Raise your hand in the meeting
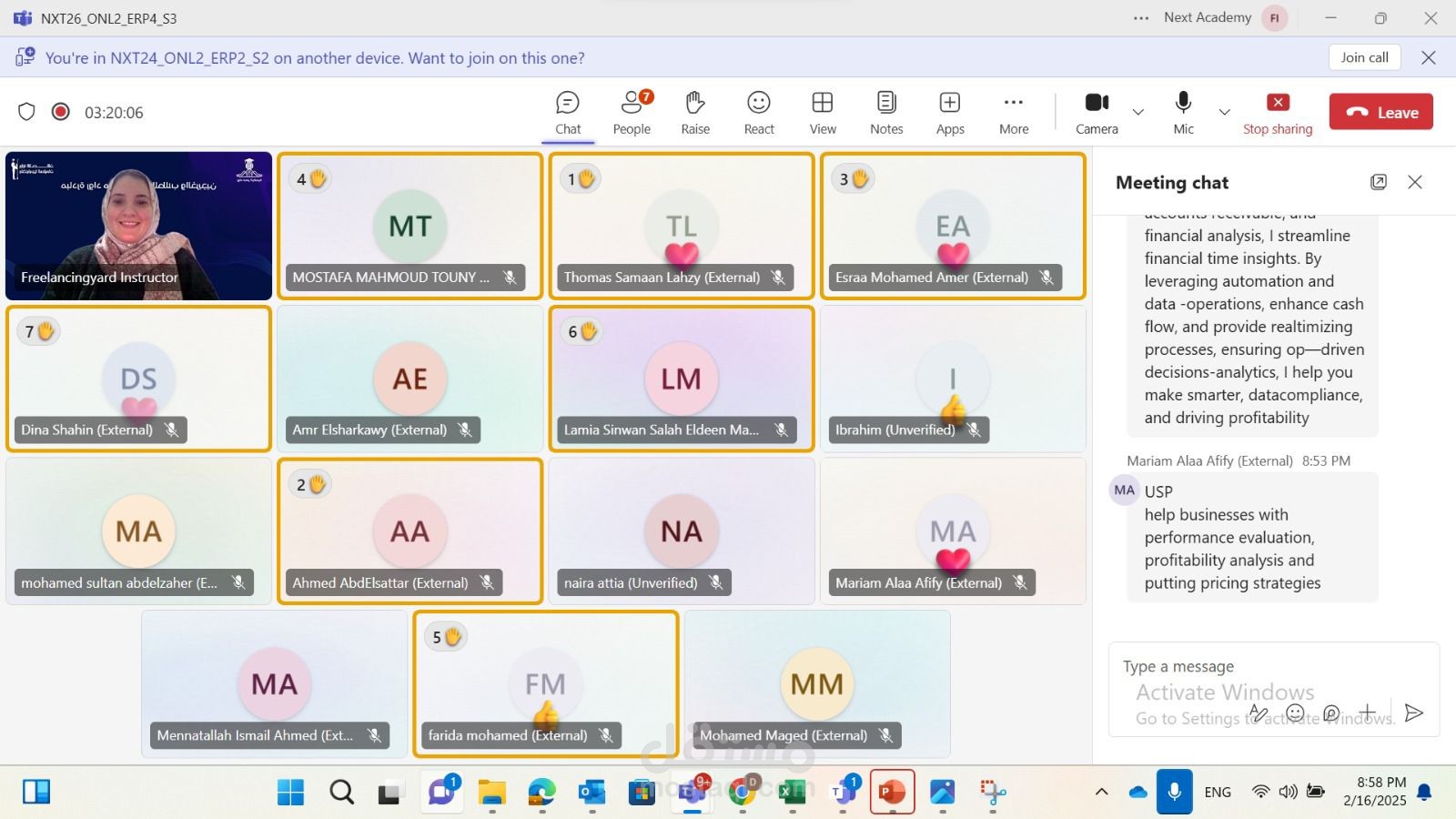Viewport: 1456px width, 819px height. pyautogui.click(x=695, y=113)
